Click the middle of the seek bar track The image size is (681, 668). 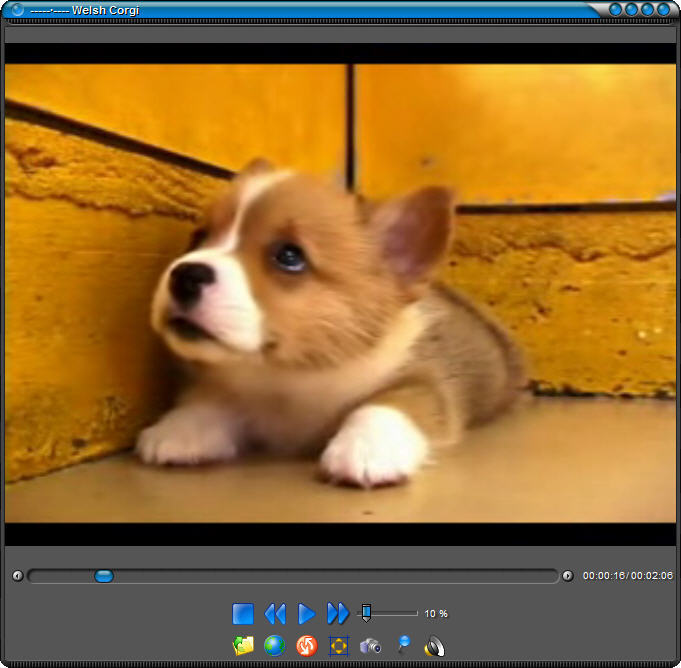(x=293, y=576)
